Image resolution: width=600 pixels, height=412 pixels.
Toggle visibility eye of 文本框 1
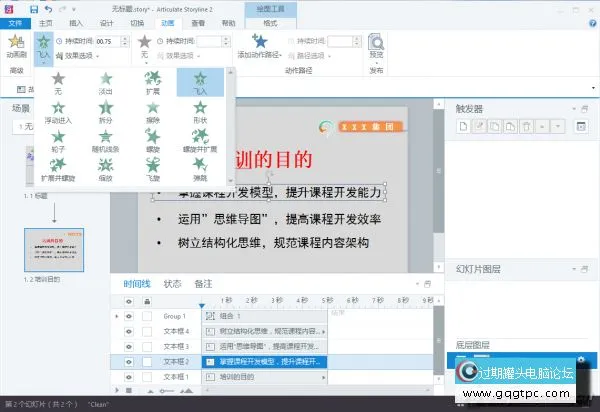pos(129,377)
